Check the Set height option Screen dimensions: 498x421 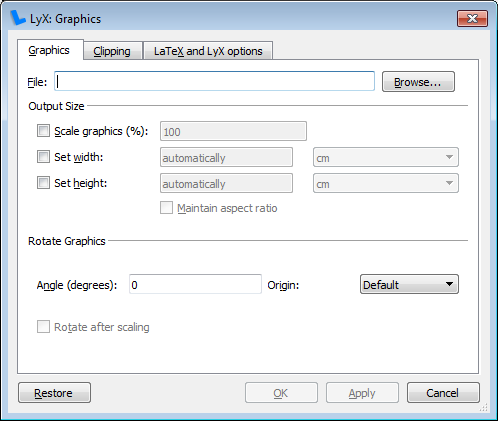click(x=43, y=183)
